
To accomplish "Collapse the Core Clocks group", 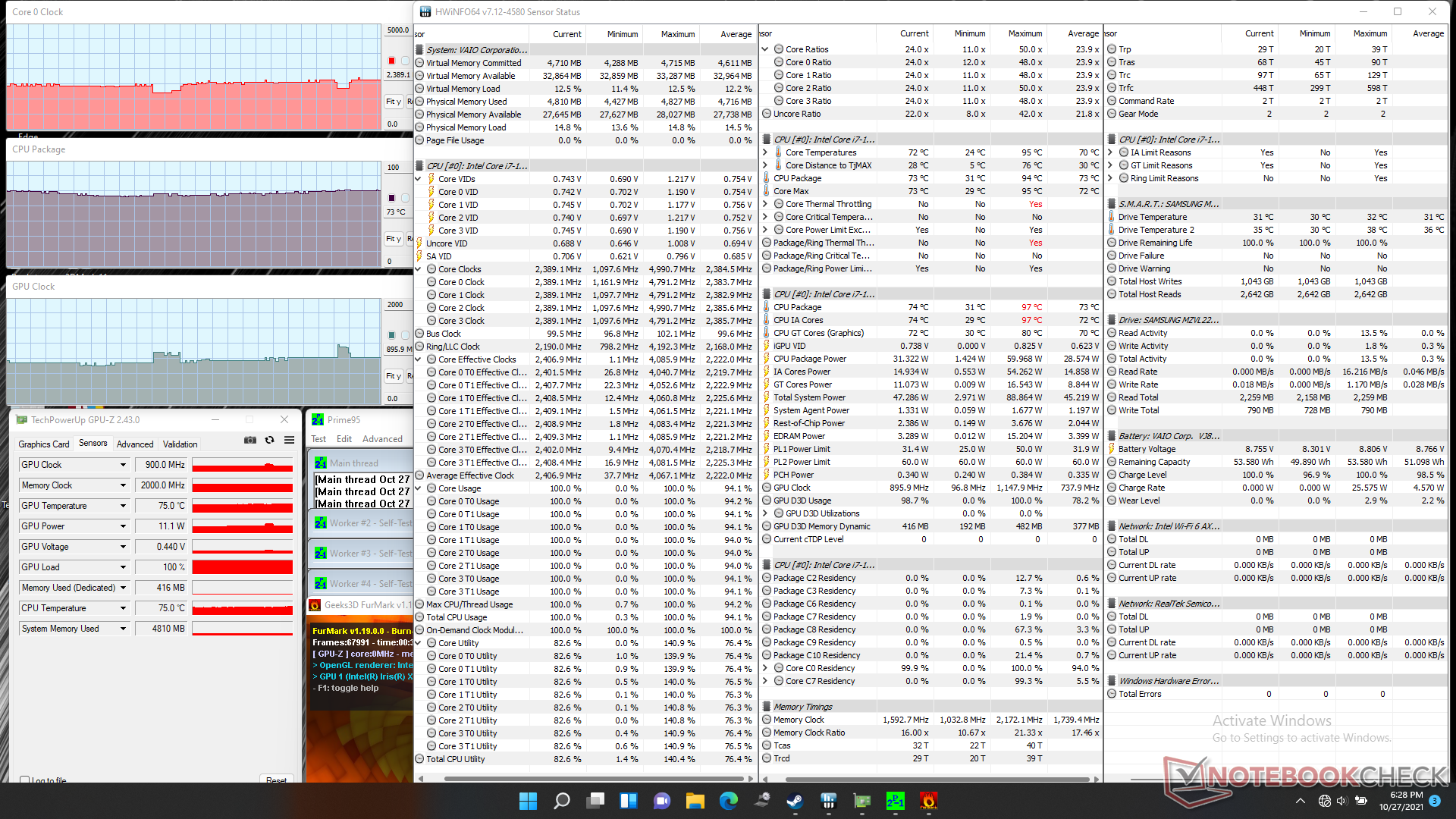I will click(418, 269).
